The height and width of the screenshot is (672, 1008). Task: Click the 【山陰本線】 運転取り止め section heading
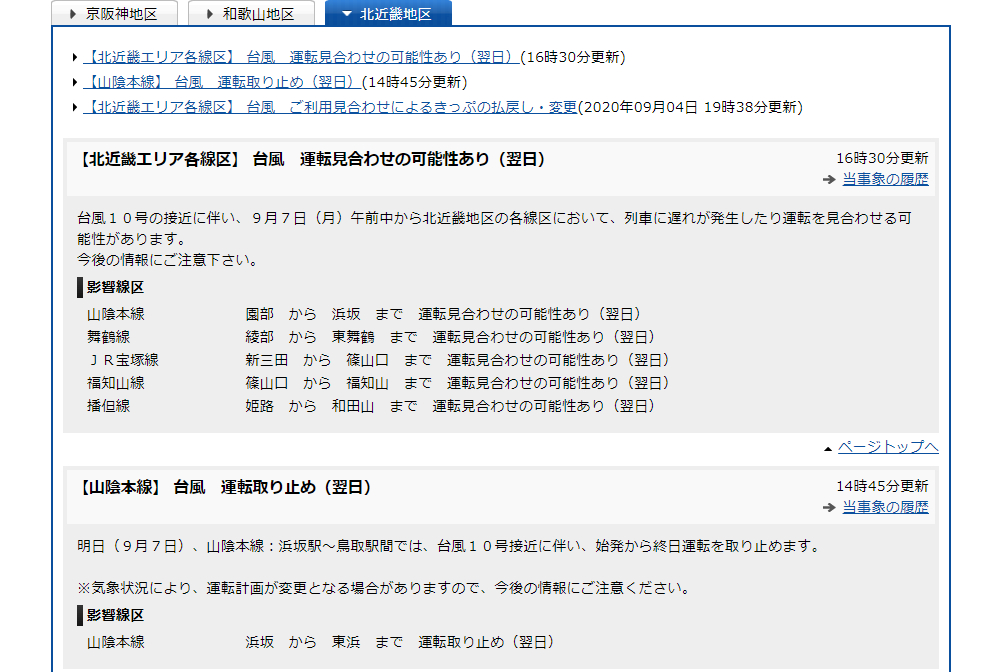[x=225, y=487]
